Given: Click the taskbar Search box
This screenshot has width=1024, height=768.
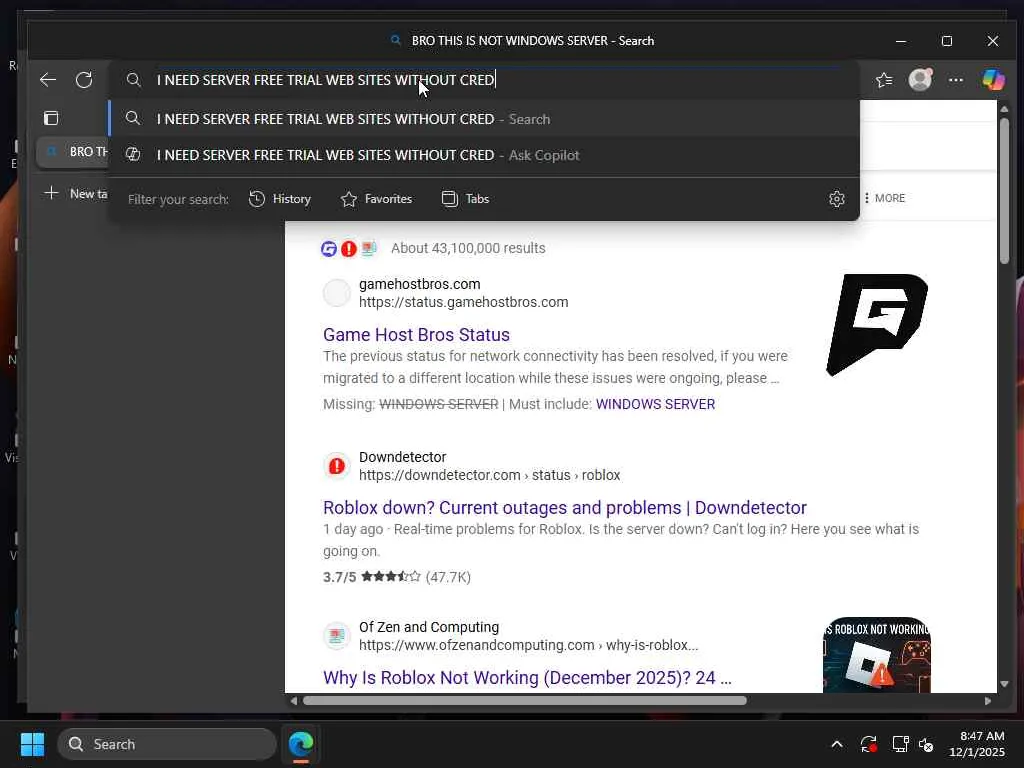Looking at the screenshot, I should (x=167, y=744).
